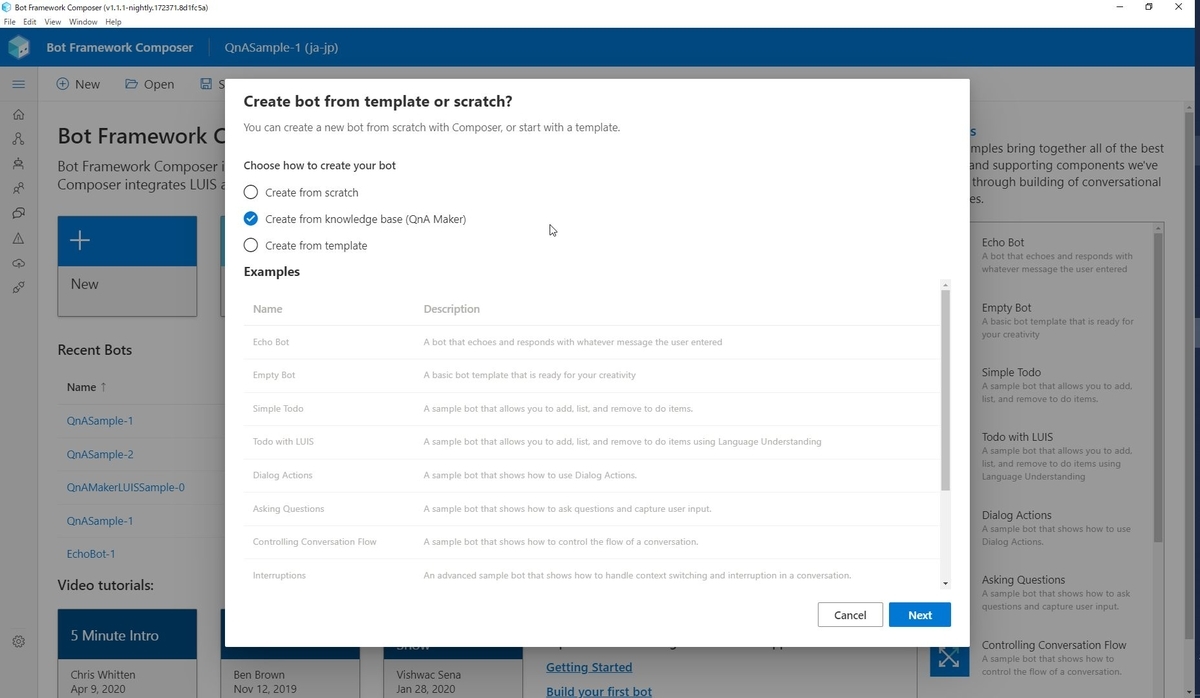Viewport: 1200px width, 698px height.
Task: Open the Skills plug sidebar icon
Action: pos(18,288)
